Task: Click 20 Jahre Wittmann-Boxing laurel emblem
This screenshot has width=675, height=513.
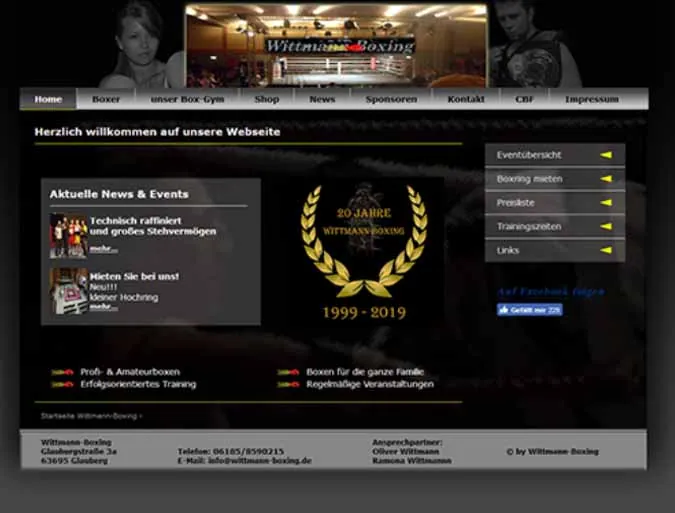Action: click(364, 241)
